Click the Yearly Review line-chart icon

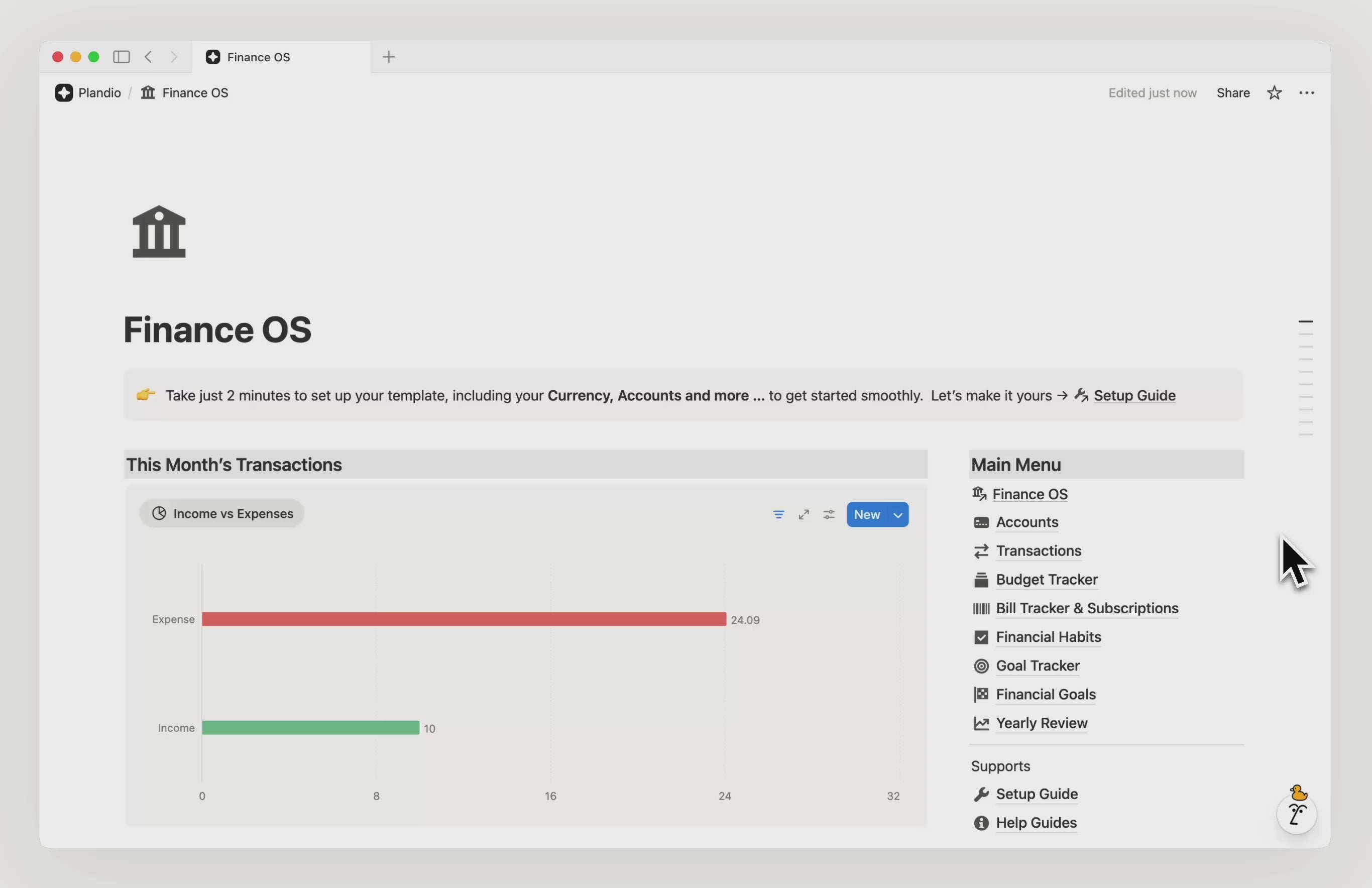tap(981, 723)
